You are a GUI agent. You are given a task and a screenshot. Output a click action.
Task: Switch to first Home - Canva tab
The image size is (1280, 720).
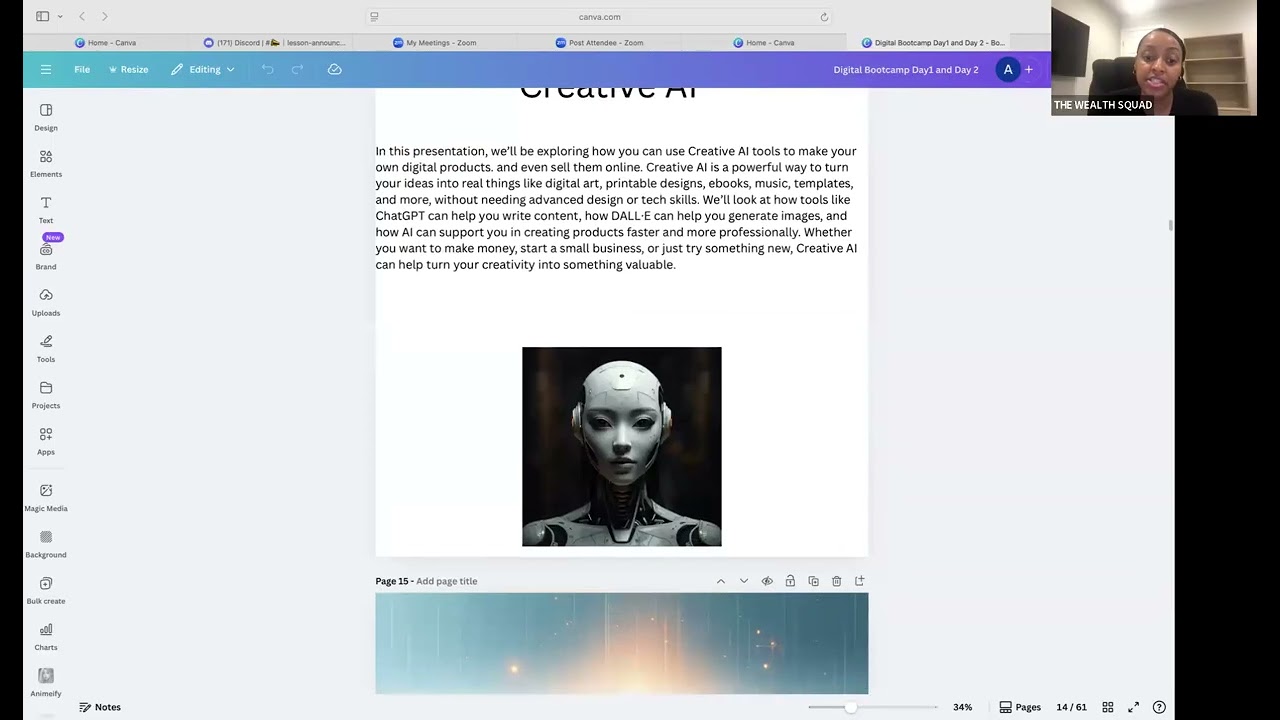click(x=105, y=43)
